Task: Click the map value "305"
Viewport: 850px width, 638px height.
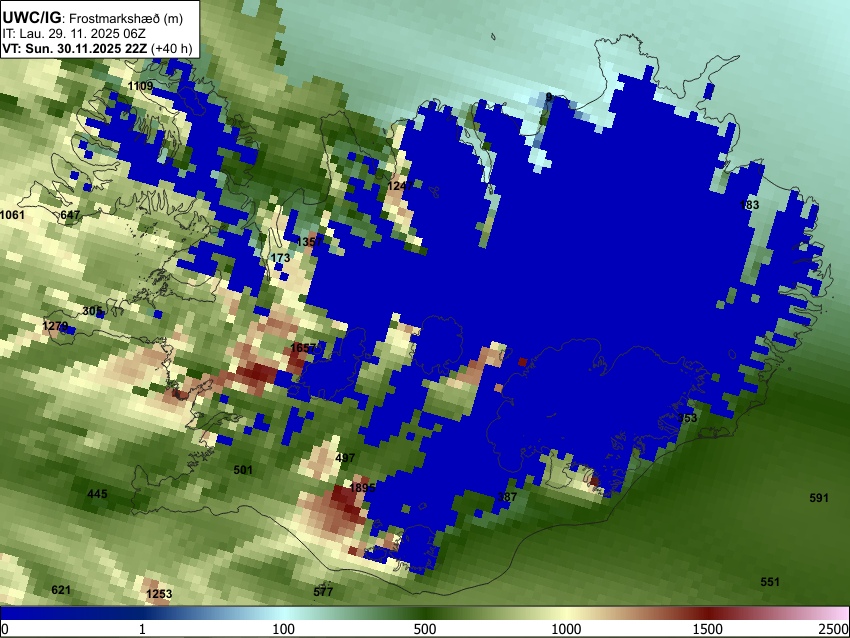Action: (92, 311)
